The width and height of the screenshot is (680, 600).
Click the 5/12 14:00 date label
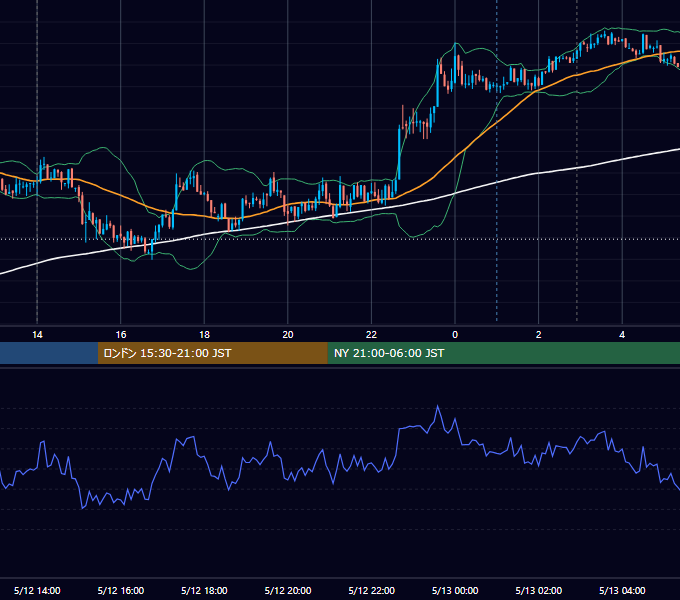pyautogui.click(x=37, y=590)
